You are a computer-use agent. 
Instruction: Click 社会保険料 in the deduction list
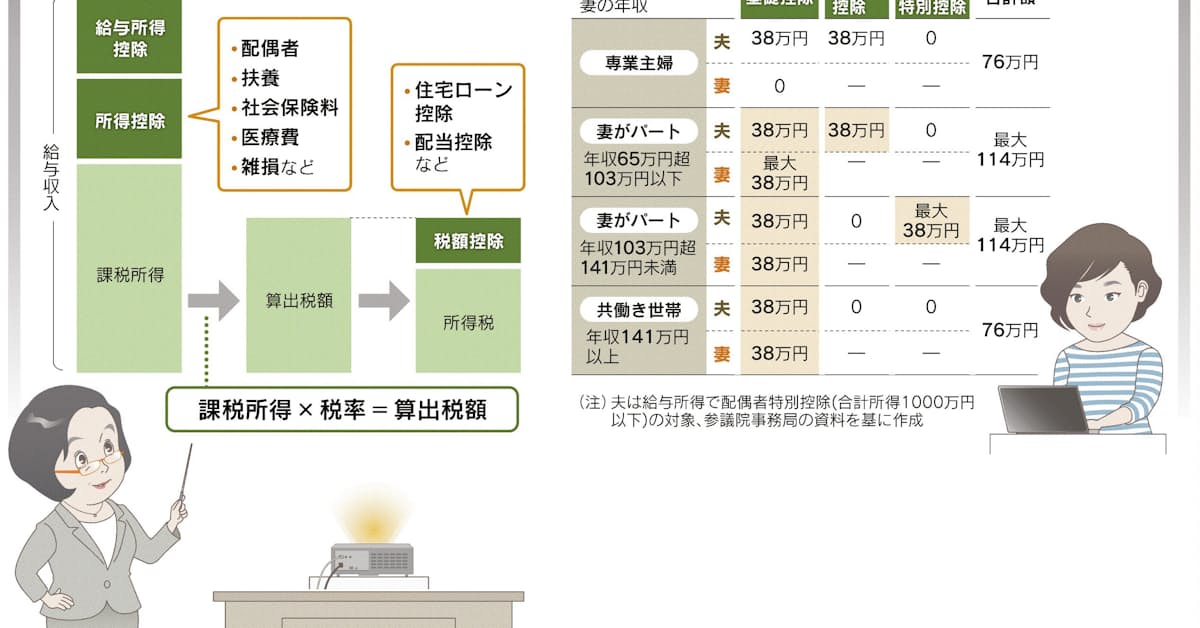point(278,107)
